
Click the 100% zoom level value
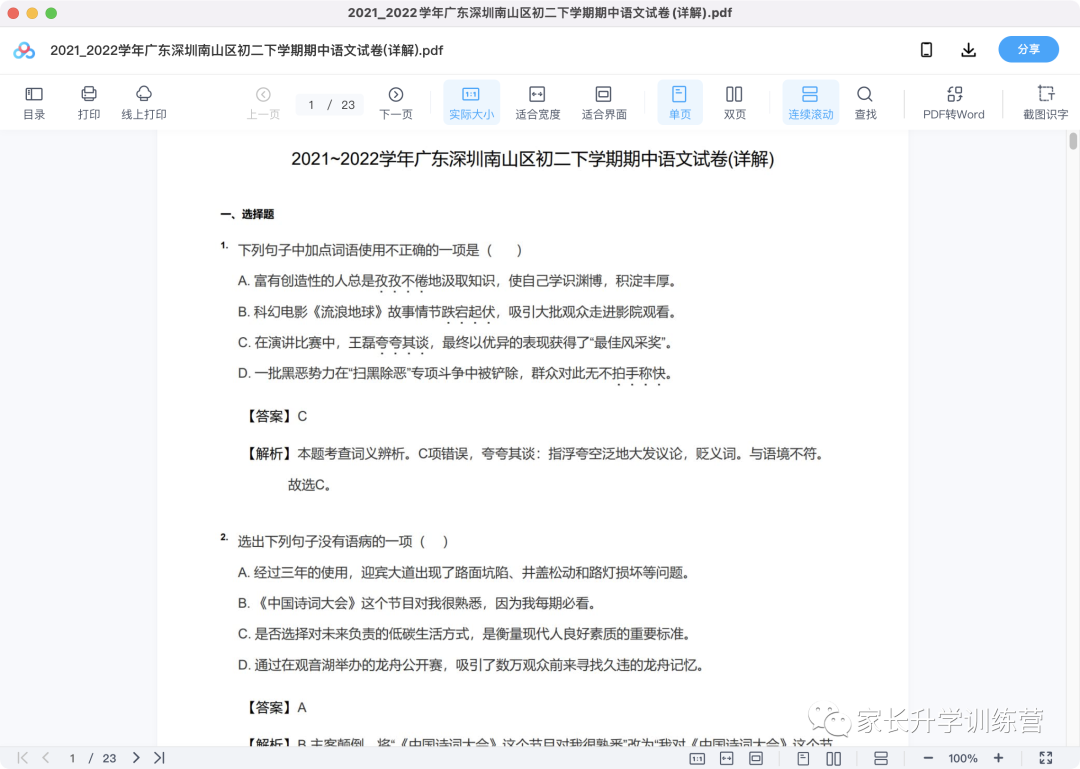[x=963, y=758]
